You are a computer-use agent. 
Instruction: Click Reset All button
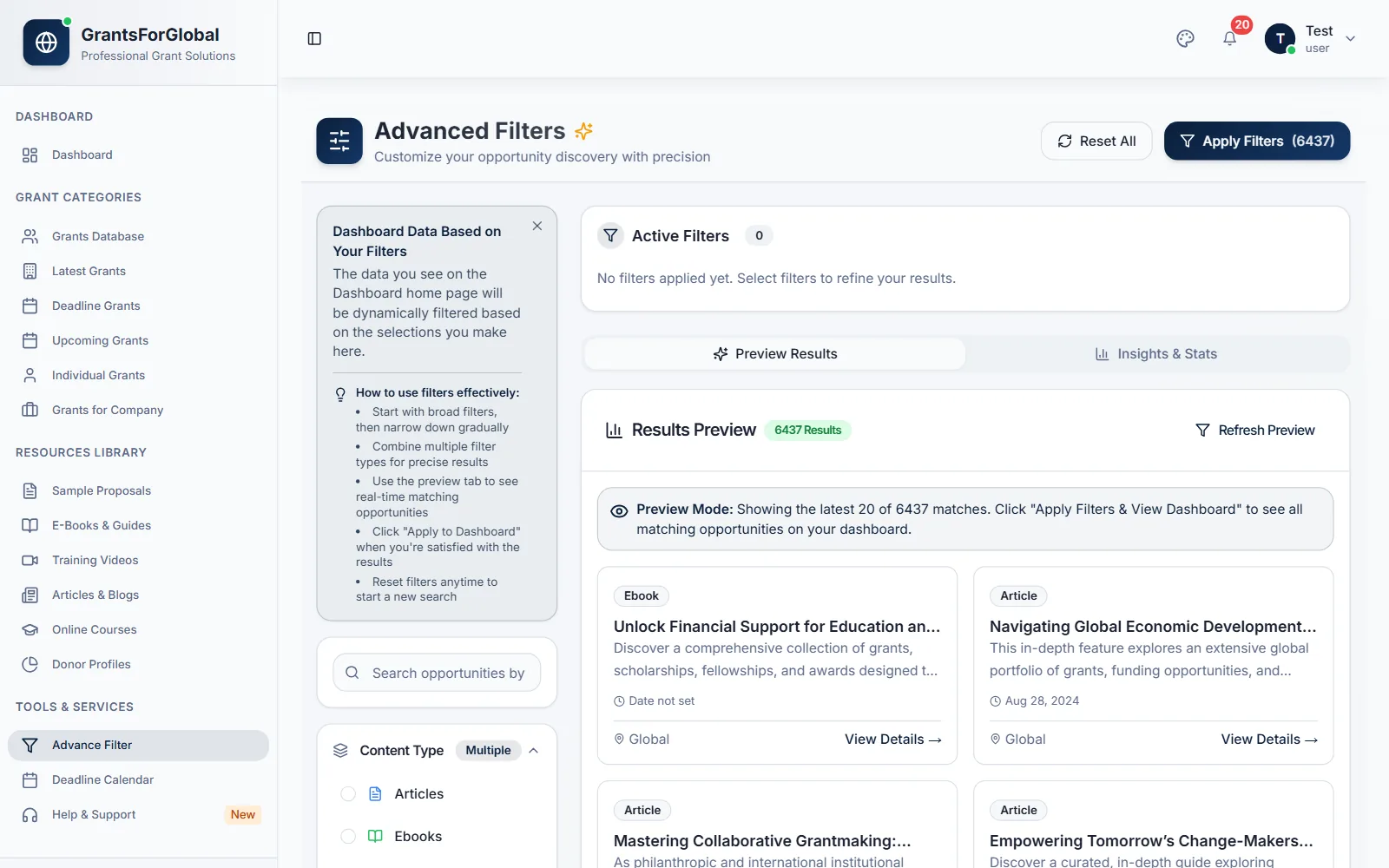[x=1096, y=141]
